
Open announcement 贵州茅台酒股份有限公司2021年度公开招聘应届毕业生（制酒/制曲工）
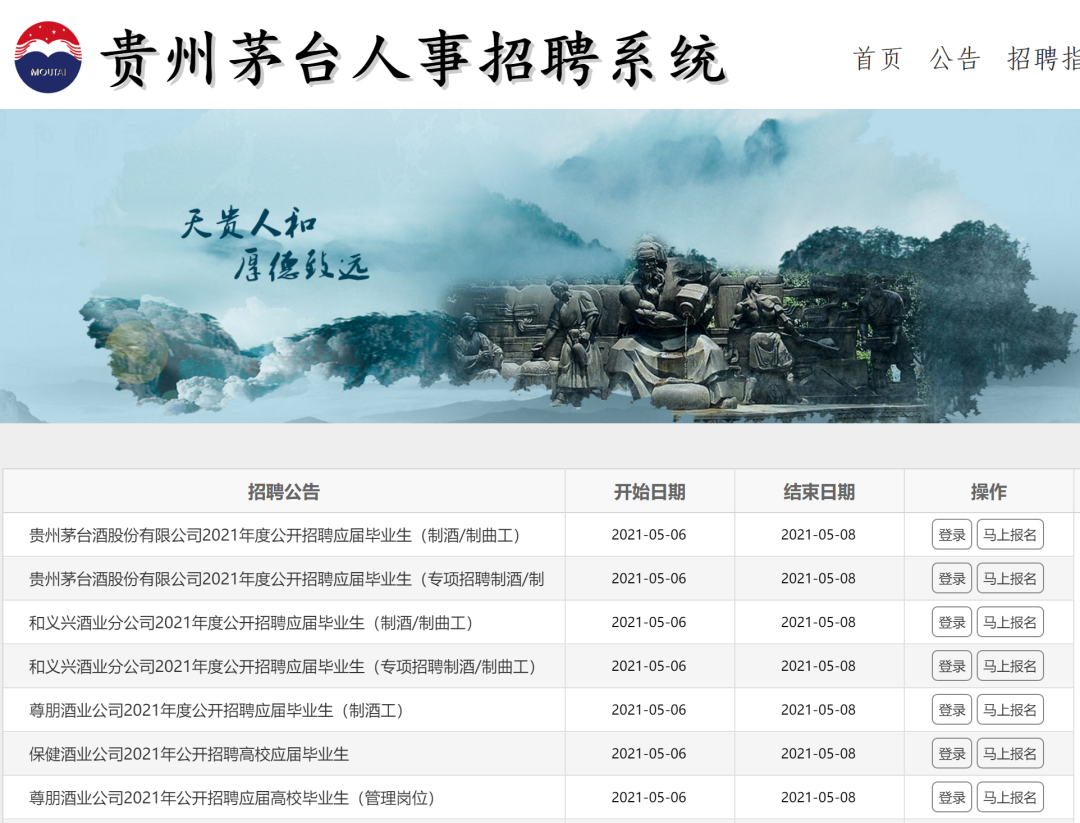coord(274,535)
